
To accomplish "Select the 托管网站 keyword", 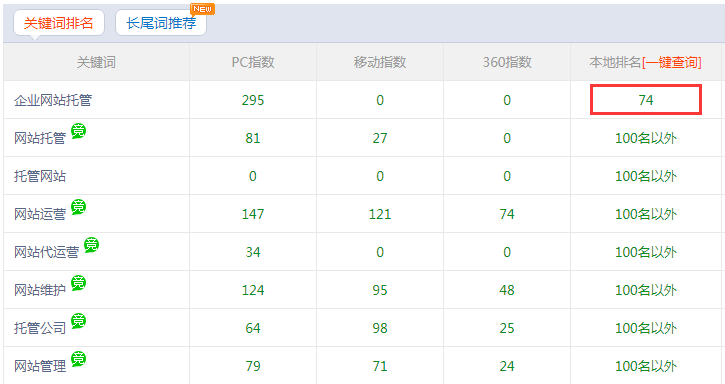I will coord(40,176).
